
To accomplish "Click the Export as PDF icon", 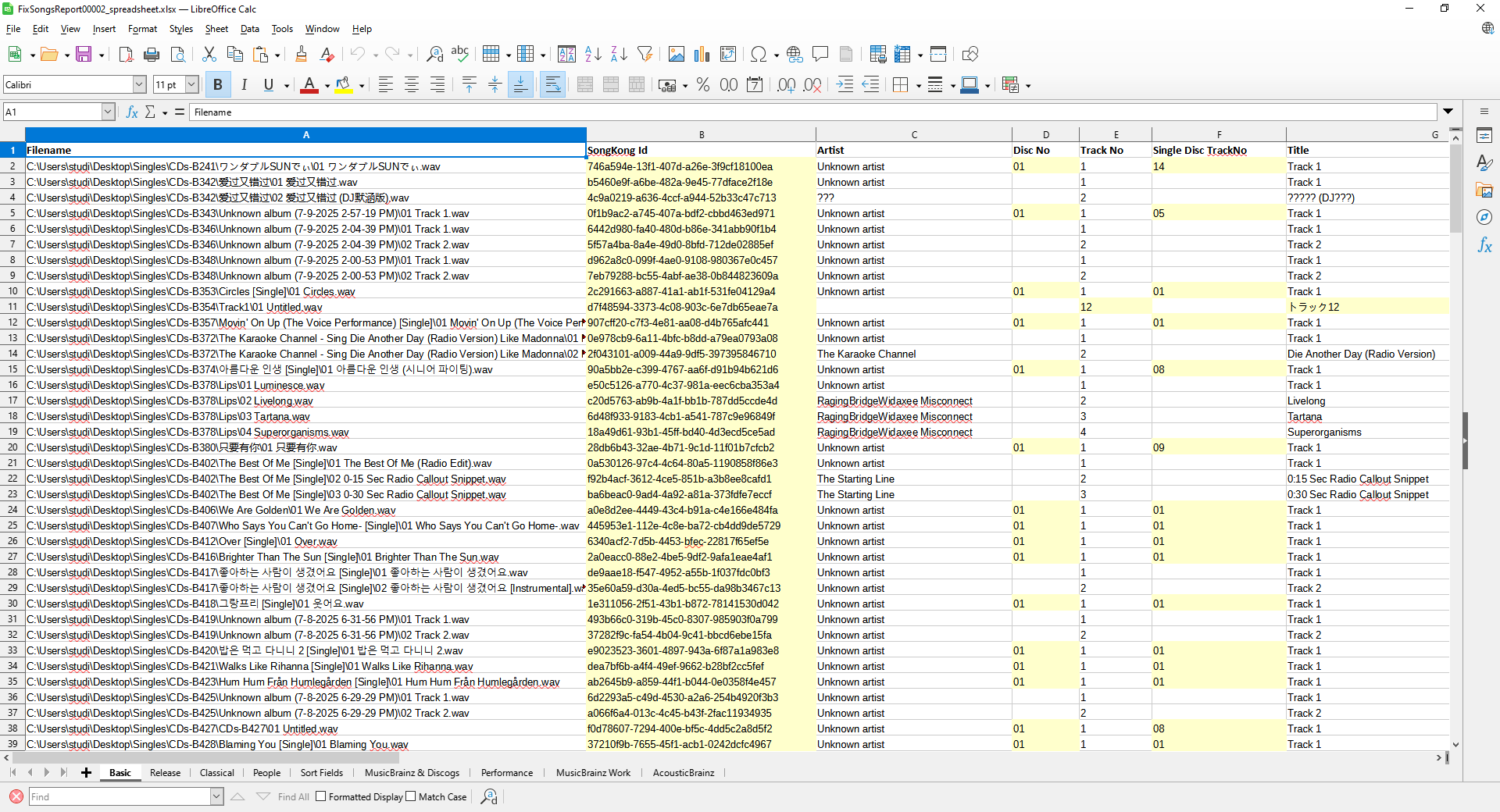I will point(126,54).
